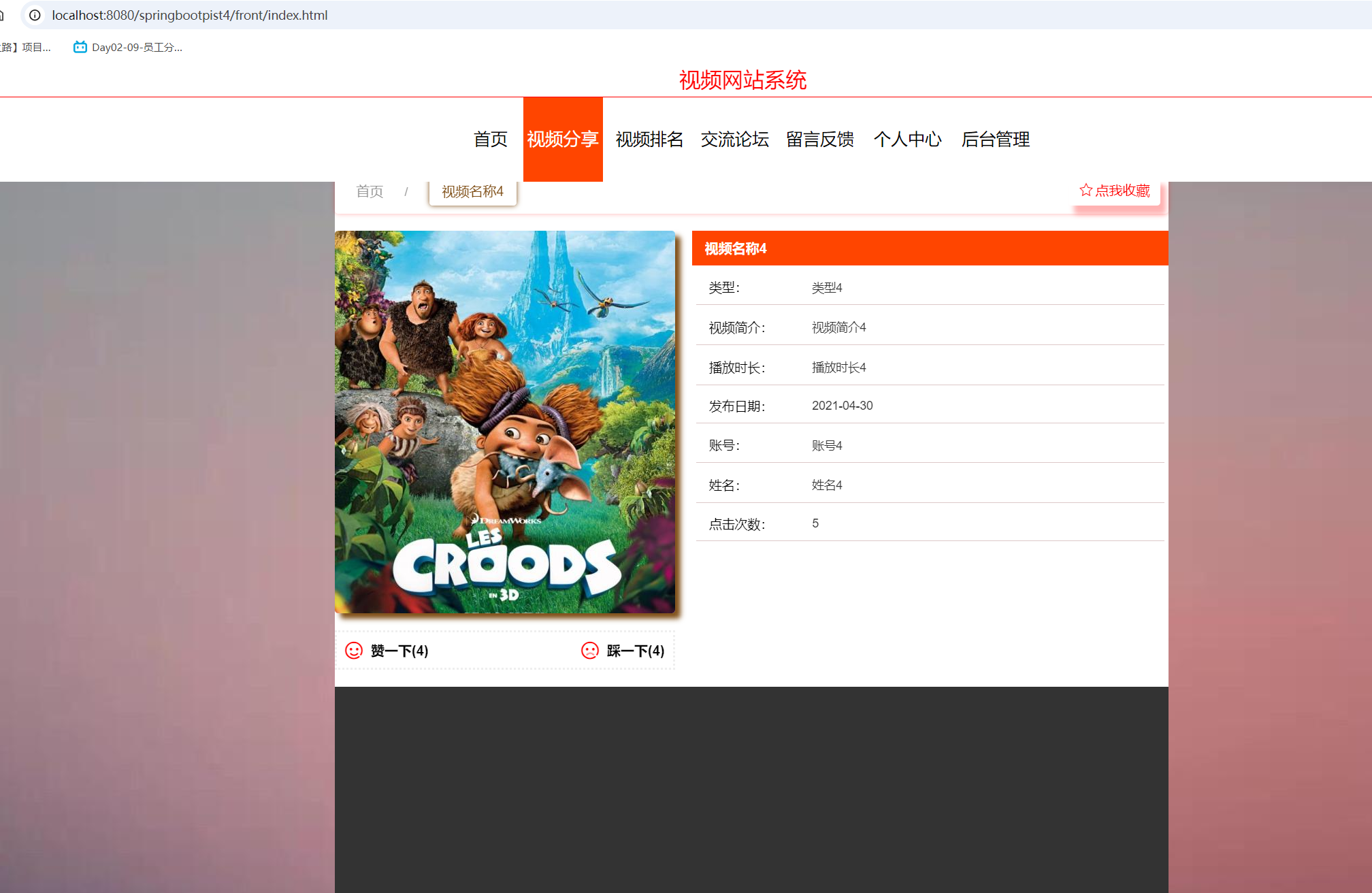Click the star icon next to 点我收藏
The image size is (1372, 893).
pos(1085,191)
